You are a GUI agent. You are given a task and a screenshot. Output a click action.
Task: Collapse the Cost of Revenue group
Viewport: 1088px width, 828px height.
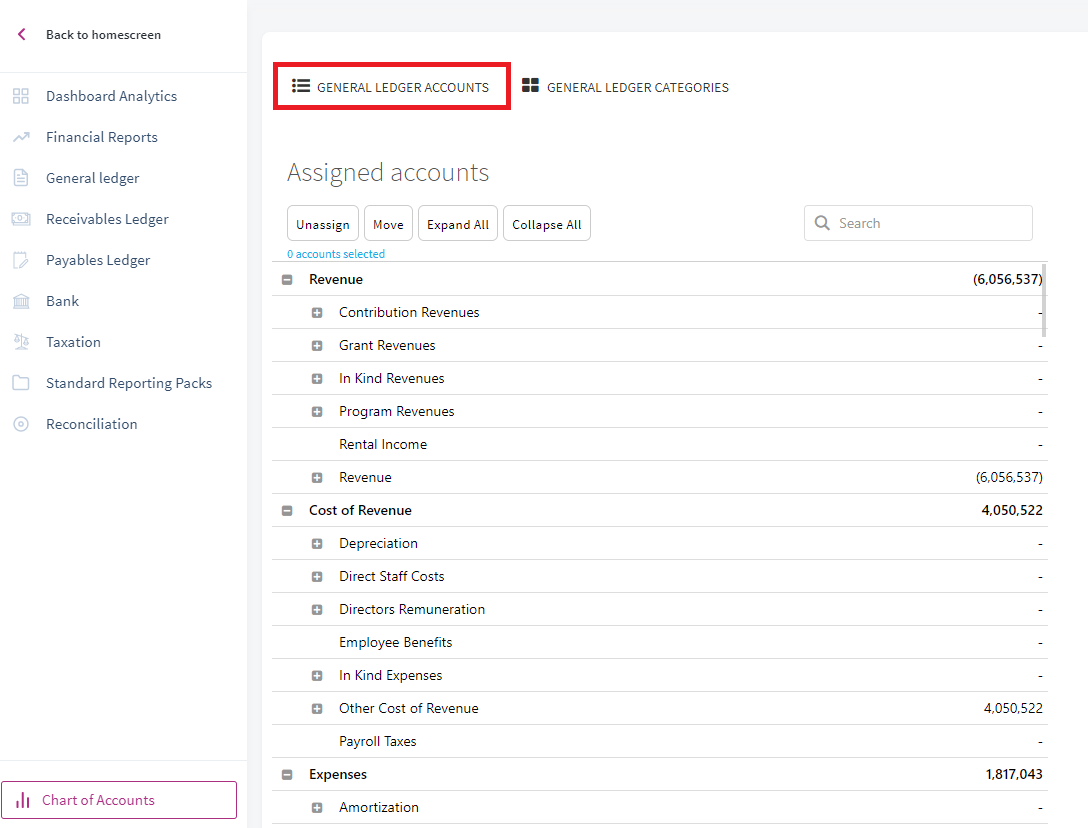[287, 511]
